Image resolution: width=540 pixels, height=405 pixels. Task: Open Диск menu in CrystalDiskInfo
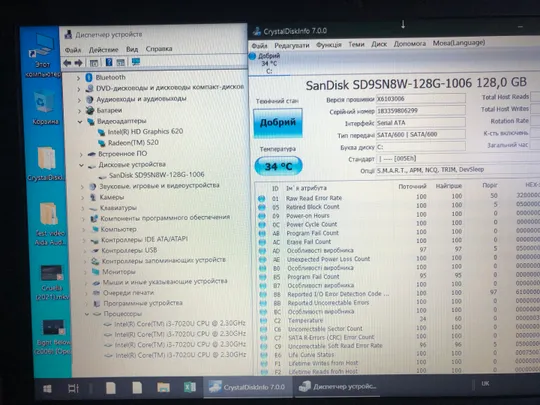click(379, 44)
